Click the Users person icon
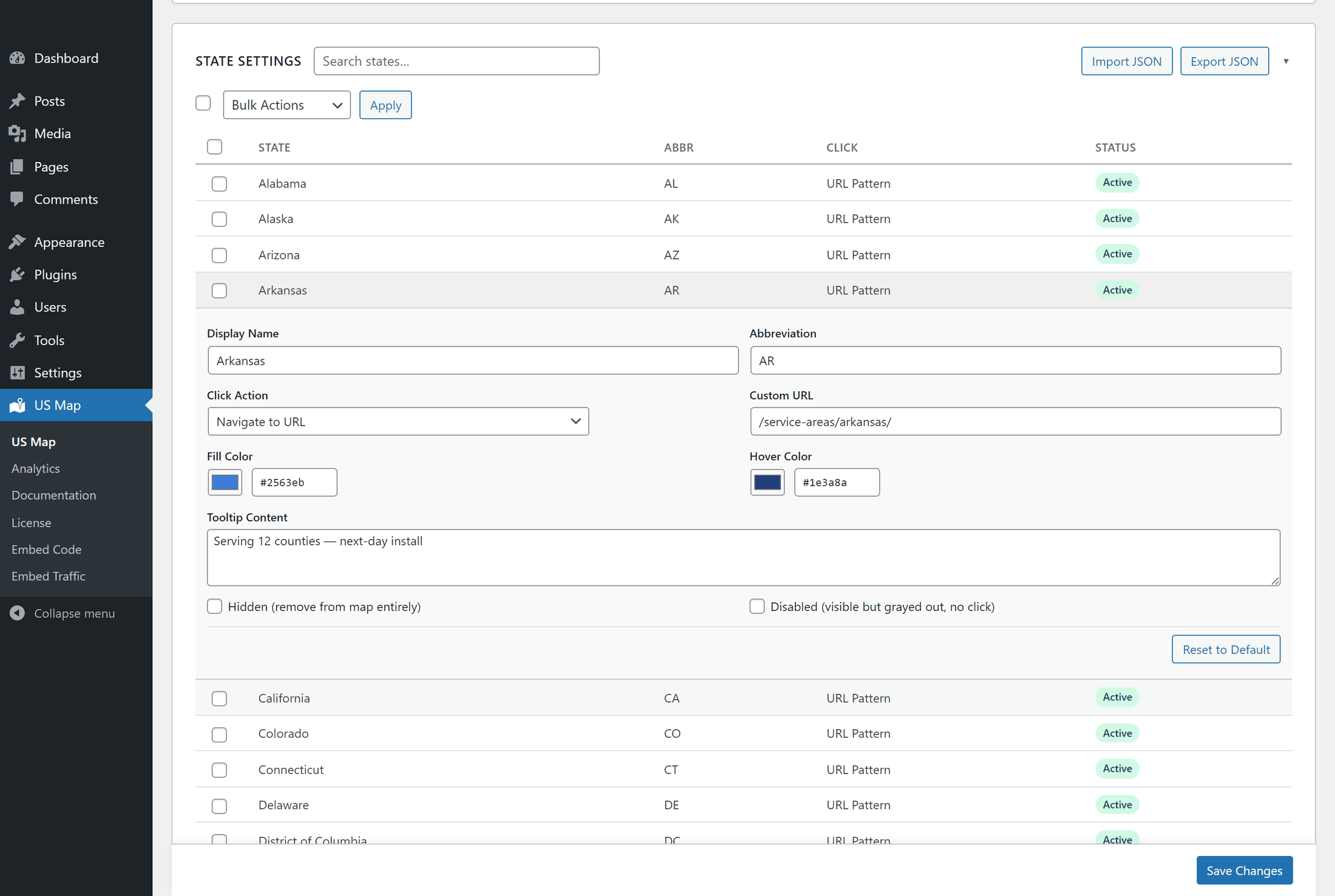The image size is (1335, 896). pos(18,307)
